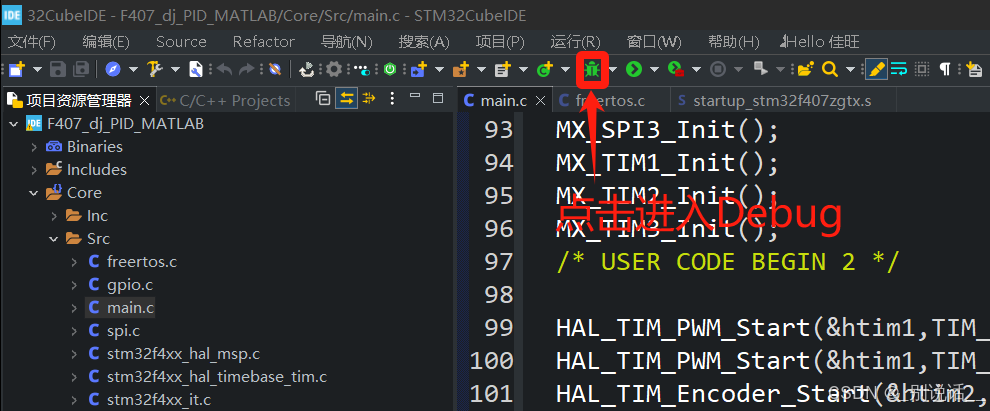Select spi.c in the project tree

click(x=123, y=331)
